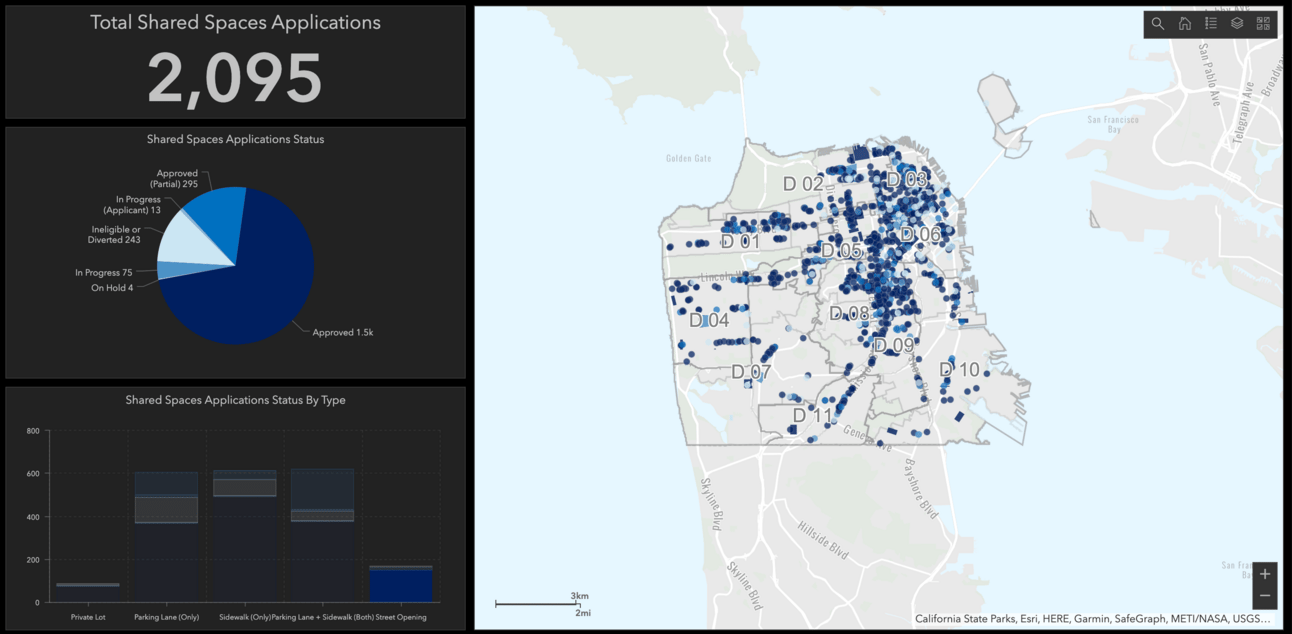
Task: Click the 'Street Opening' axis label
Action: [x=401, y=617]
